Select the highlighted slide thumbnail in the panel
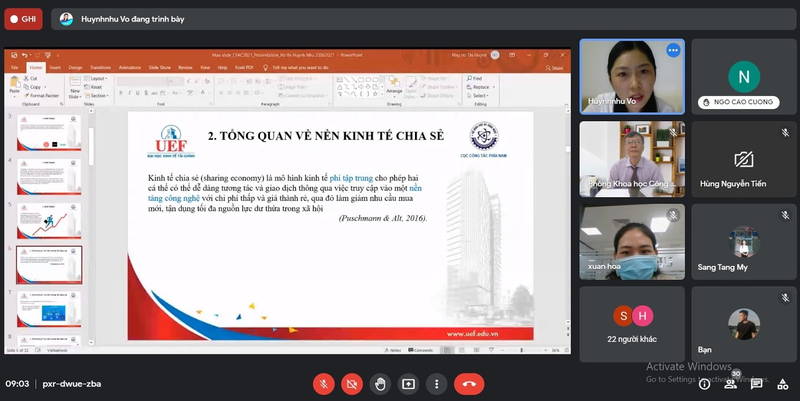Screen dimensions: 800x401 pos(49,265)
